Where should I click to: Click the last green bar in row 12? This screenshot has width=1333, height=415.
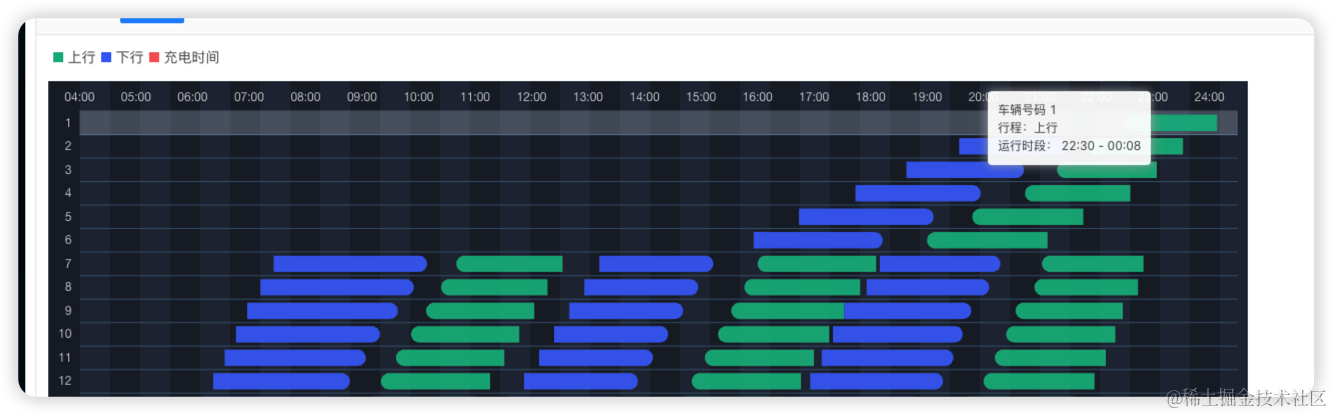(x=1039, y=381)
